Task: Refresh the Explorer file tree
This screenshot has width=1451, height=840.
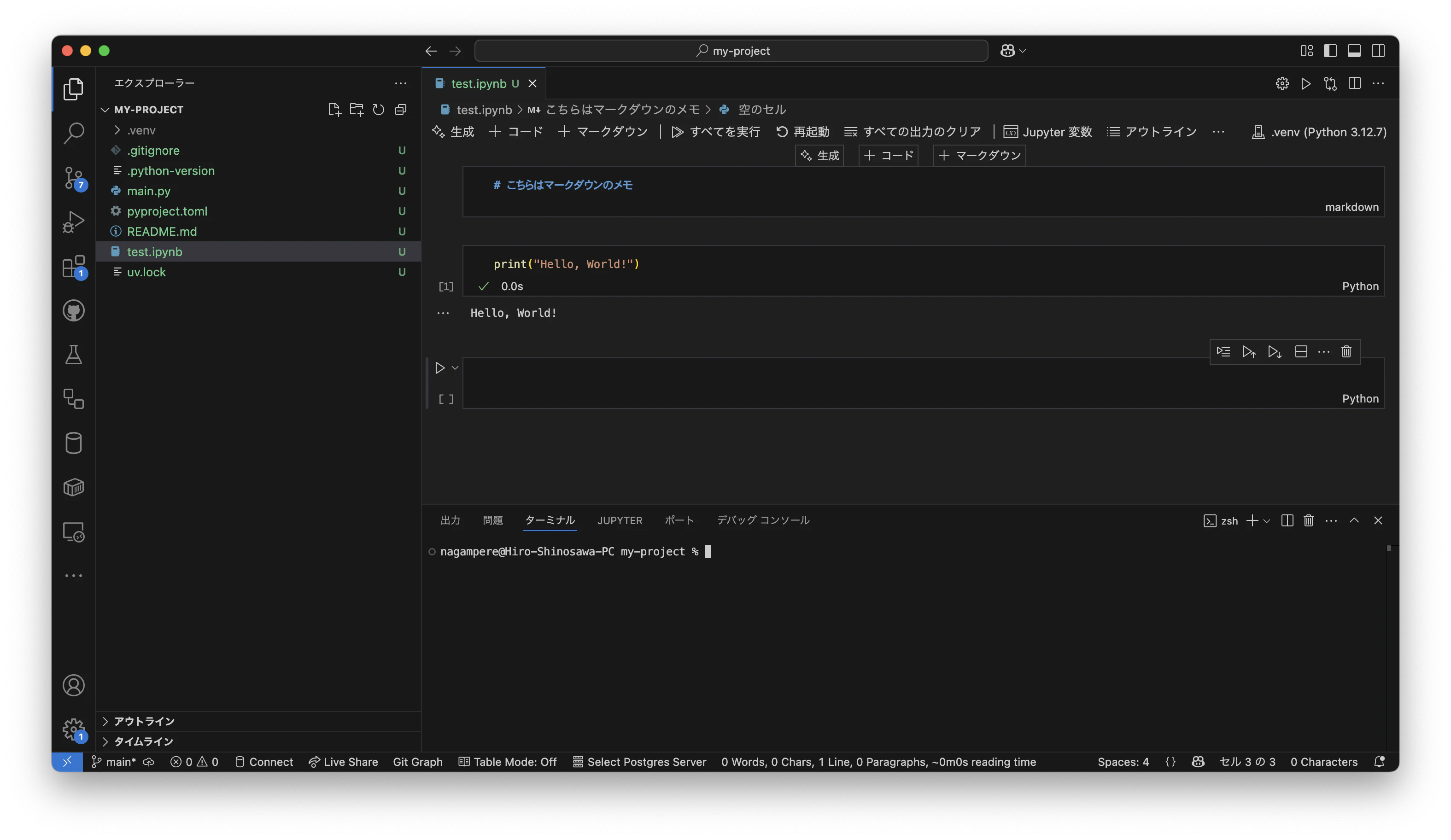Action: pyautogui.click(x=378, y=110)
